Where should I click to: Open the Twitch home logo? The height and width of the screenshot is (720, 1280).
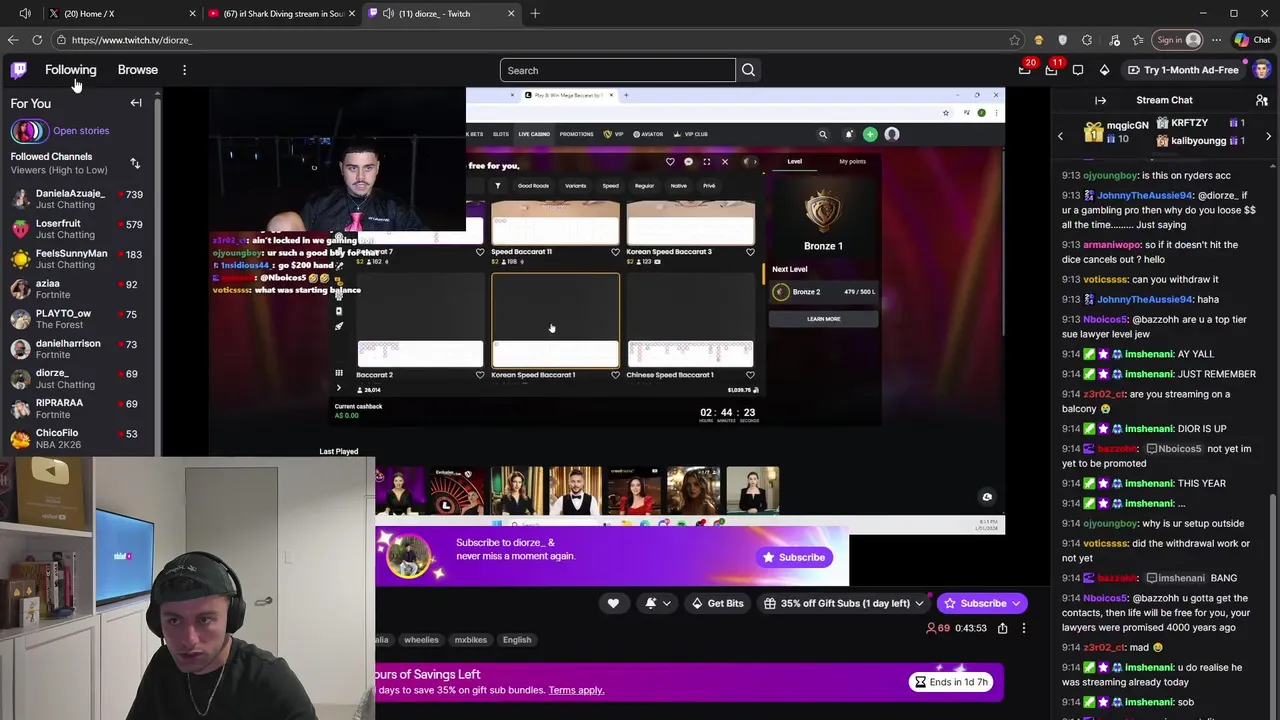point(19,70)
